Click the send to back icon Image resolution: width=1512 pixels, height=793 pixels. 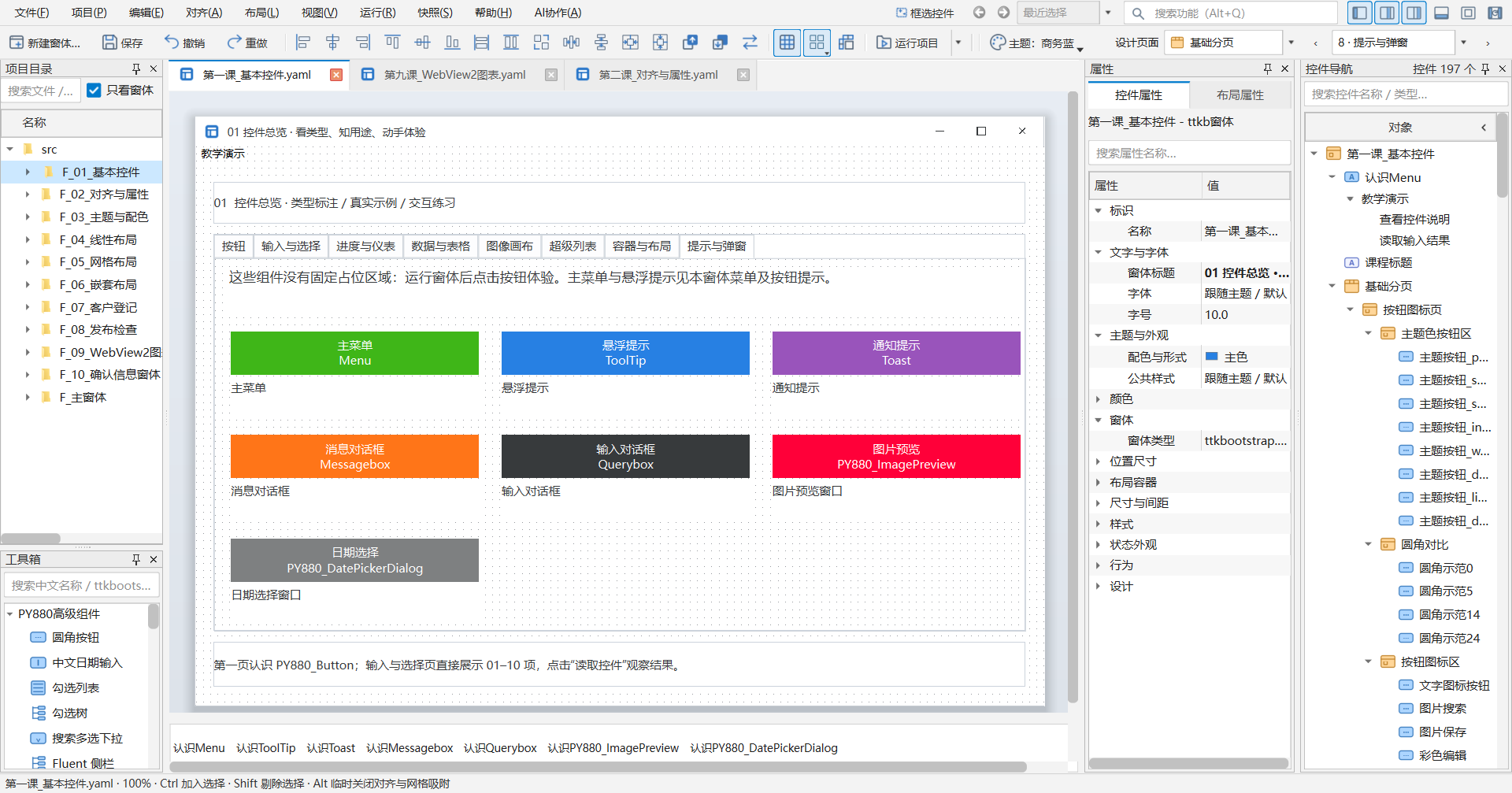[720, 43]
